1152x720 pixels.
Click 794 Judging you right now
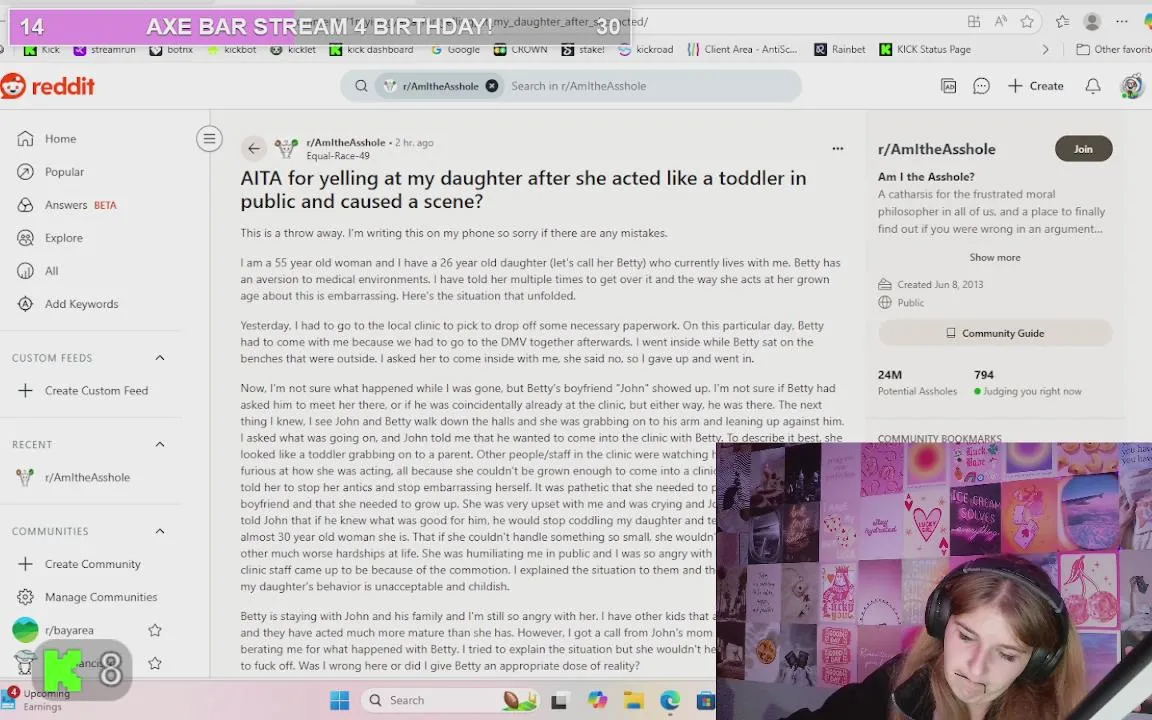point(1027,383)
